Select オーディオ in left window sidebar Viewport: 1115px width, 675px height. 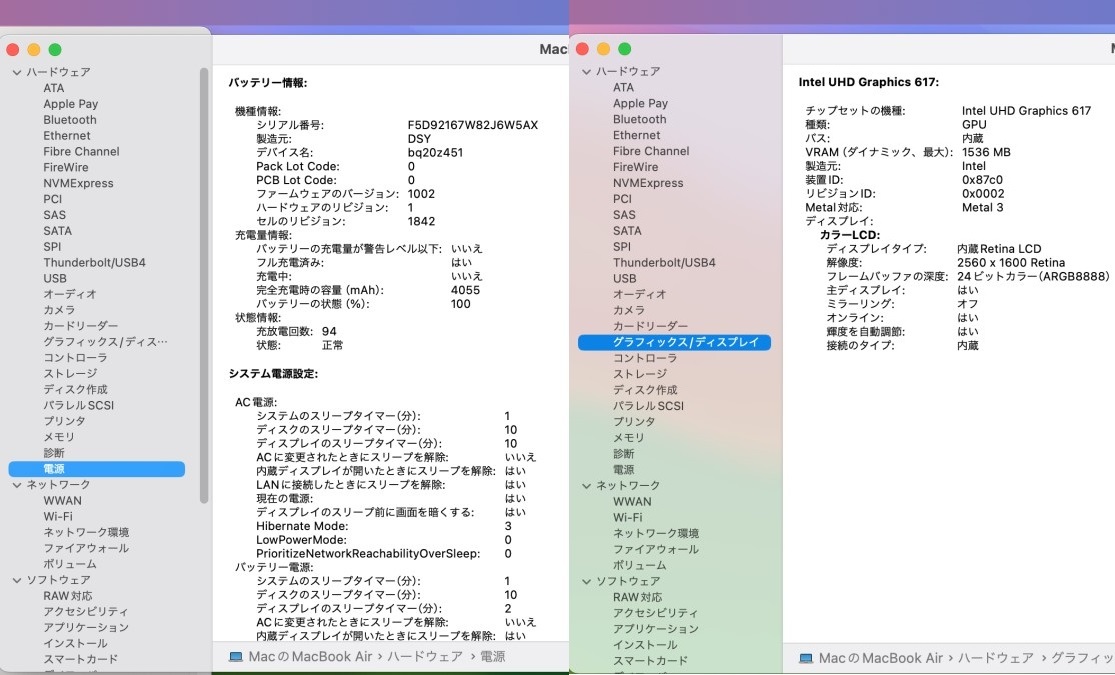(x=70, y=294)
